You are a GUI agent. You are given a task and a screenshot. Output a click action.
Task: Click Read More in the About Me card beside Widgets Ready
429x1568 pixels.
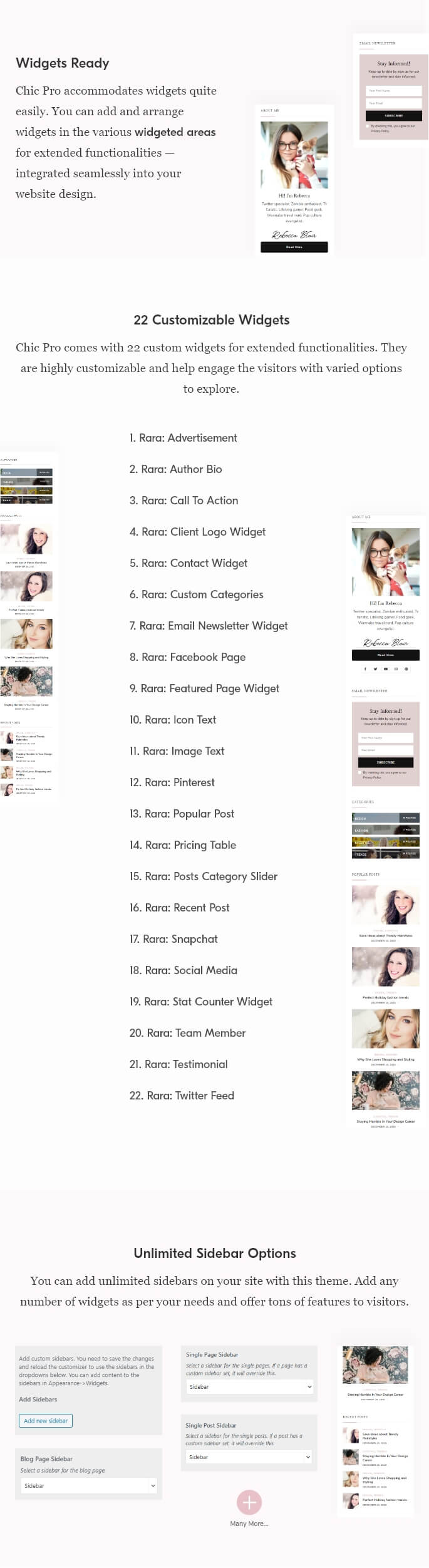click(x=294, y=247)
